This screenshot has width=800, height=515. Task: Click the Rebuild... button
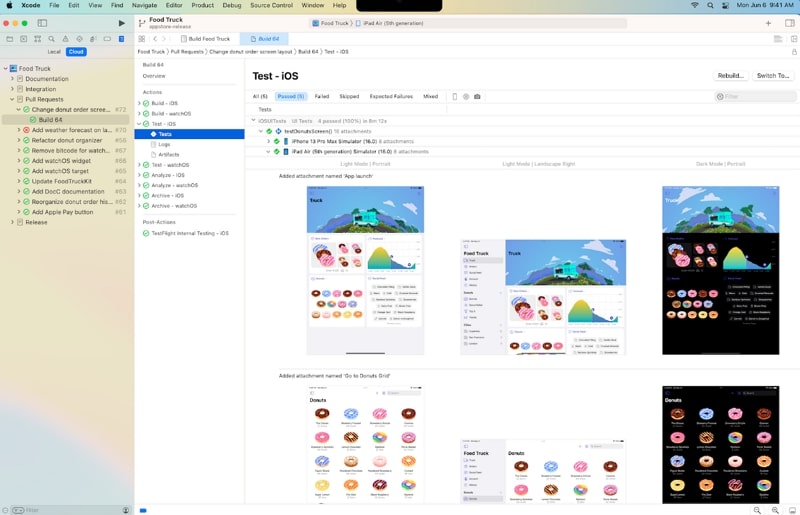click(731, 76)
